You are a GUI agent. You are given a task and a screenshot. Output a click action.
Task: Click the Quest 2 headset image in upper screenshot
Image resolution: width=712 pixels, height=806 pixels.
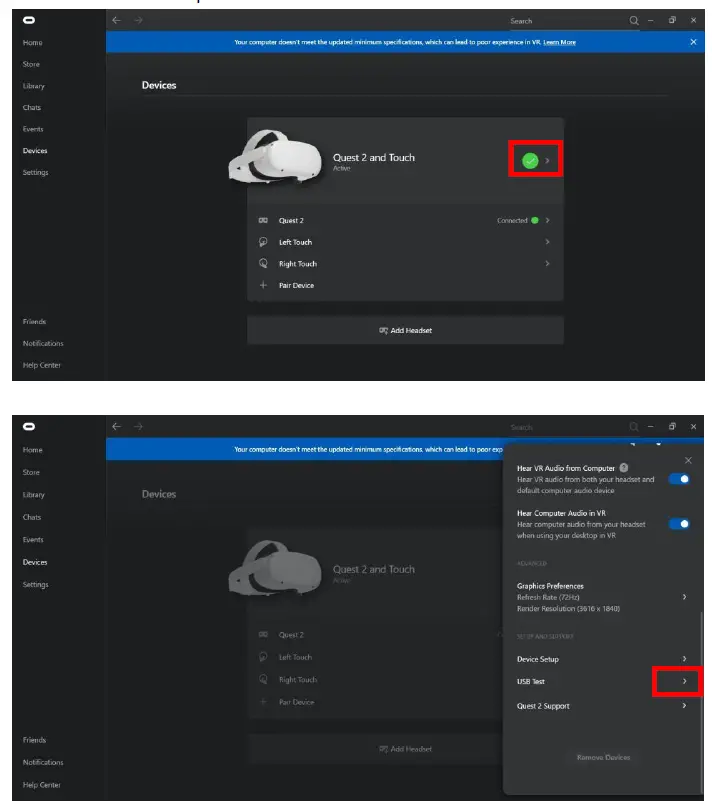coord(276,157)
